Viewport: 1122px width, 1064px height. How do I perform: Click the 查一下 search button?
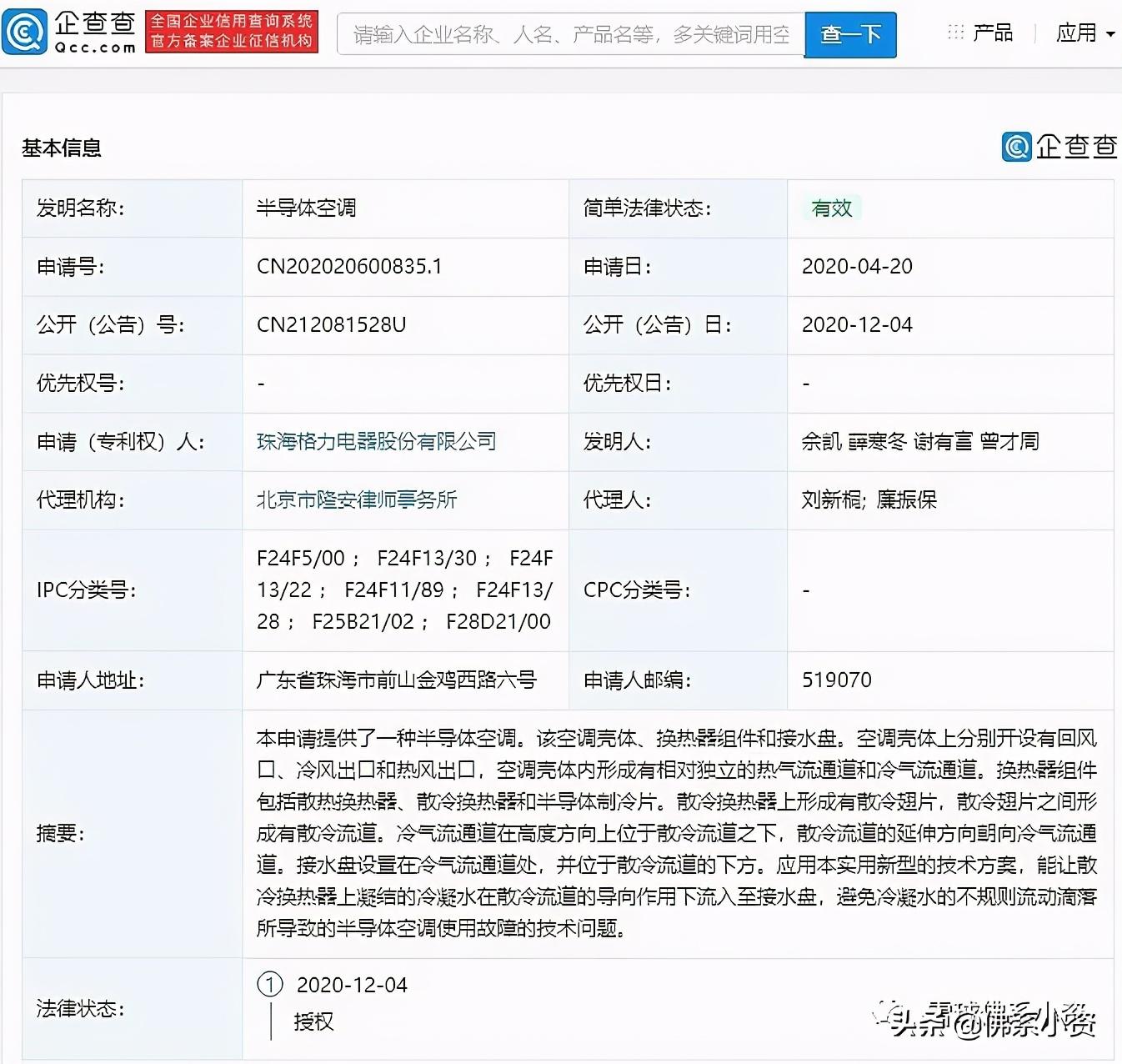point(850,34)
